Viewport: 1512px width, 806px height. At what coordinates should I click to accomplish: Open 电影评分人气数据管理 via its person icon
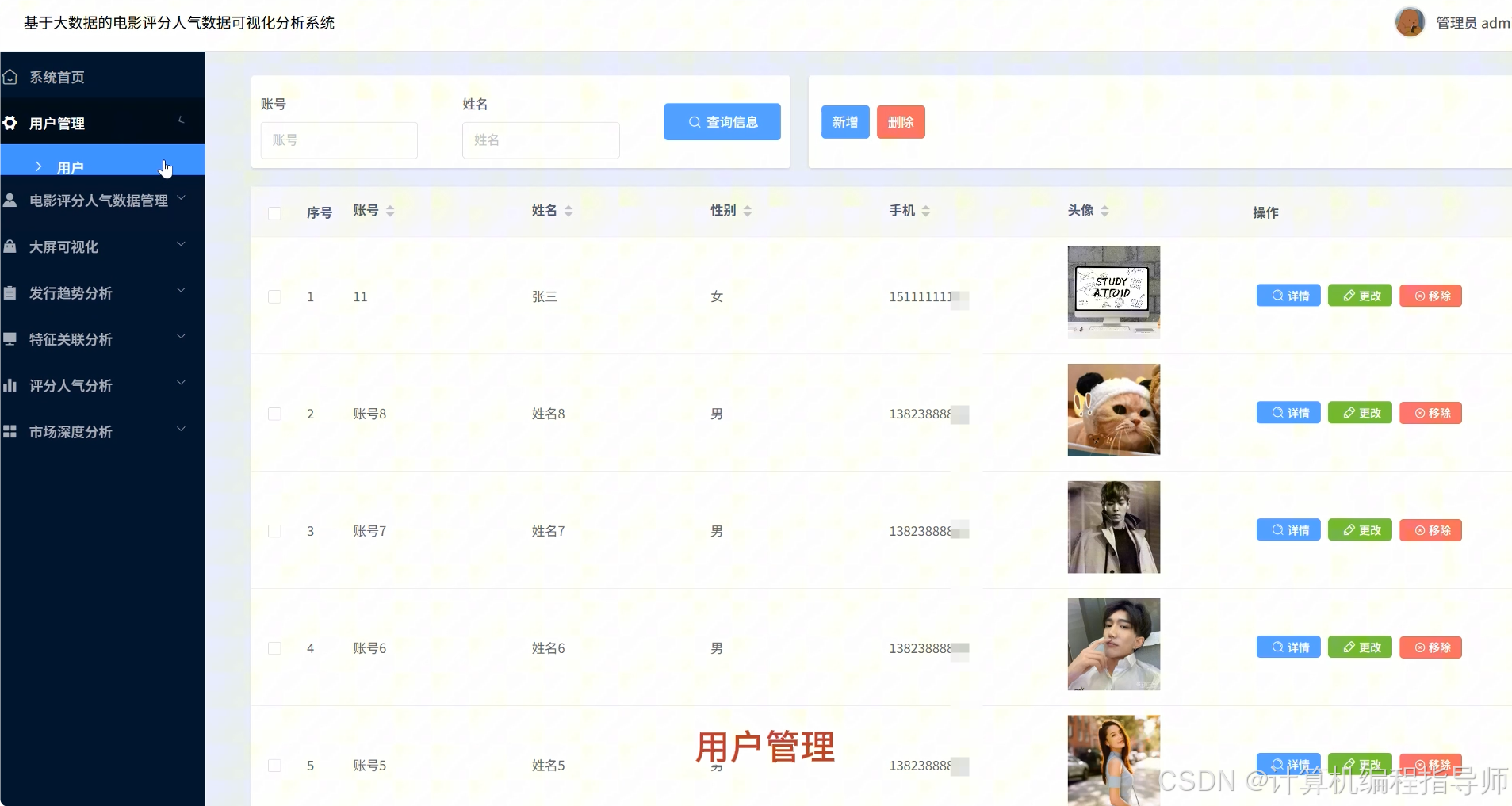click(x=11, y=201)
